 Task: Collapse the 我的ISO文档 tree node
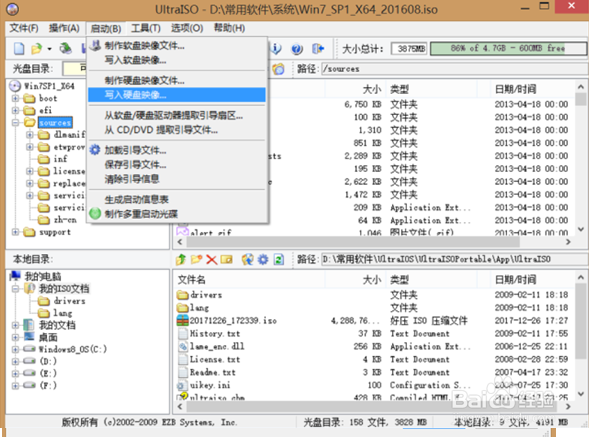click(15, 289)
